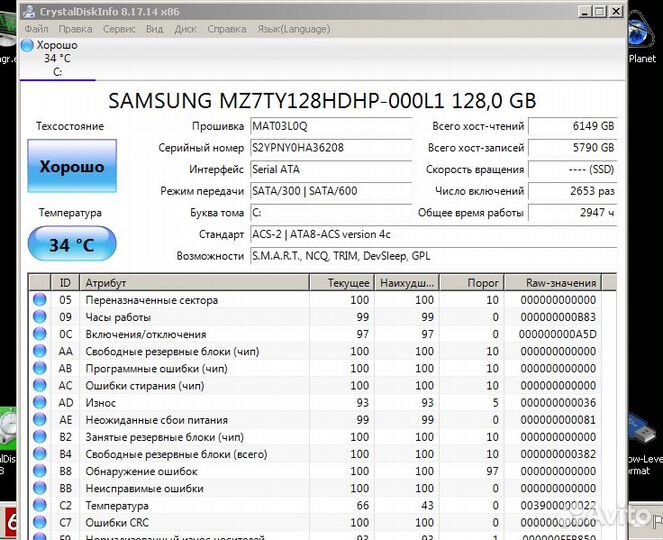The height and width of the screenshot is (540, 663).
Task: Click the transfer mode field SATA/300 | SATA/600
Action: (x=331, y=191)
